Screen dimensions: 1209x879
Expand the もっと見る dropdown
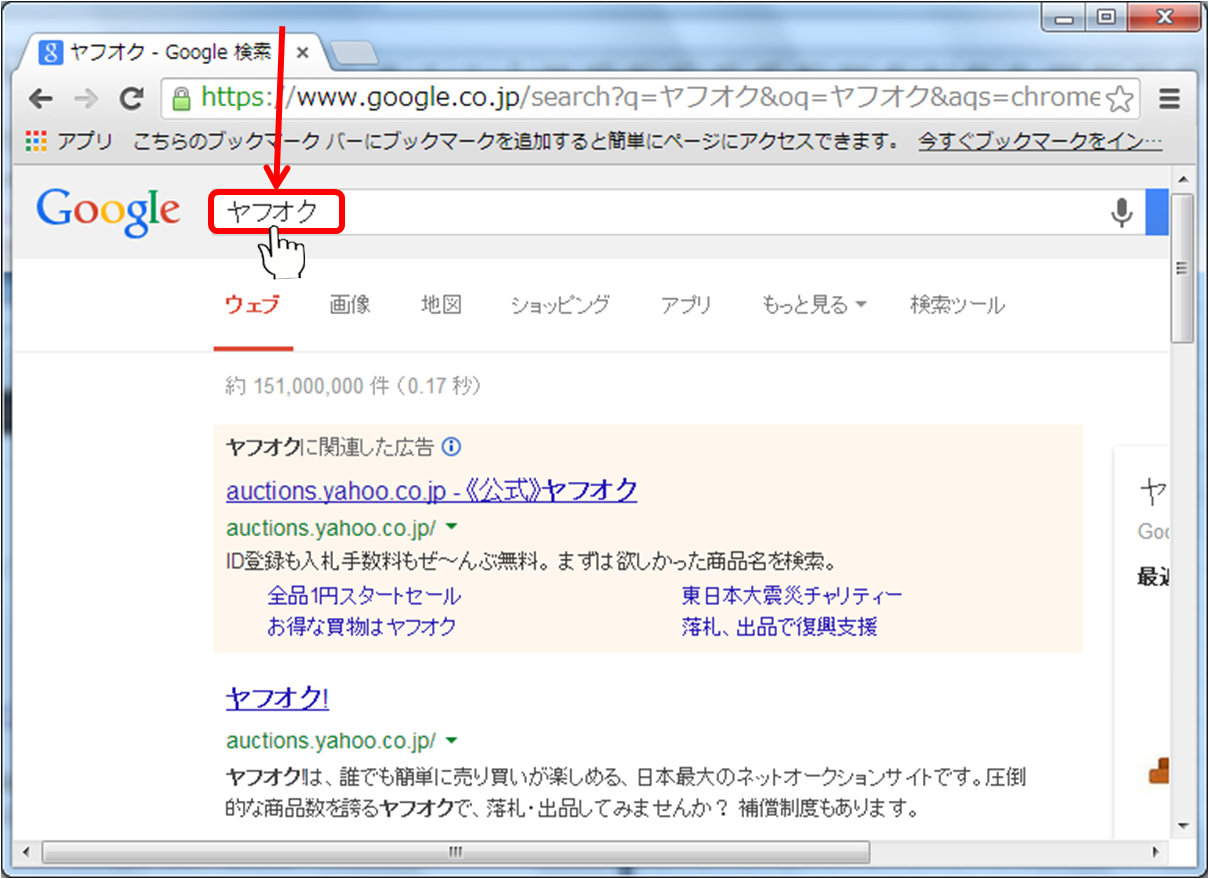(813, 305)
